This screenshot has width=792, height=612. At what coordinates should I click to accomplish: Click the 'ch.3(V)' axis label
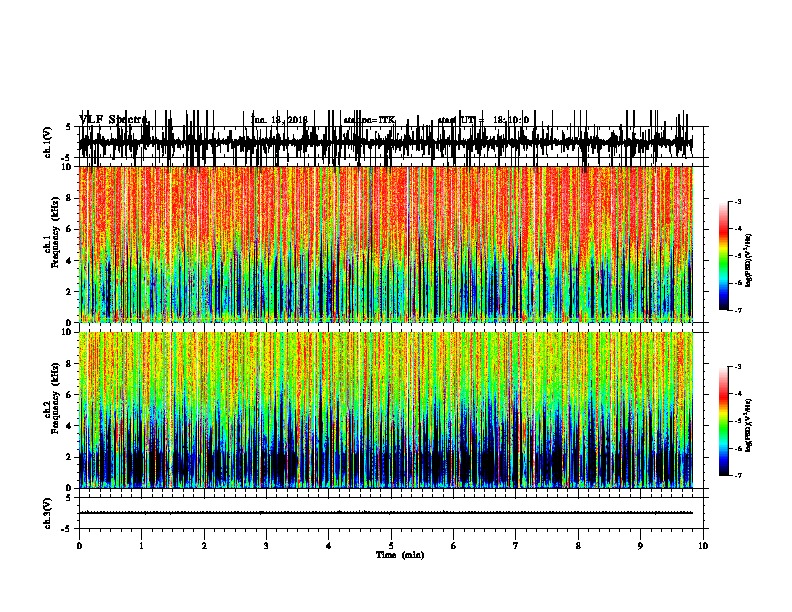[x=47, y=513]
